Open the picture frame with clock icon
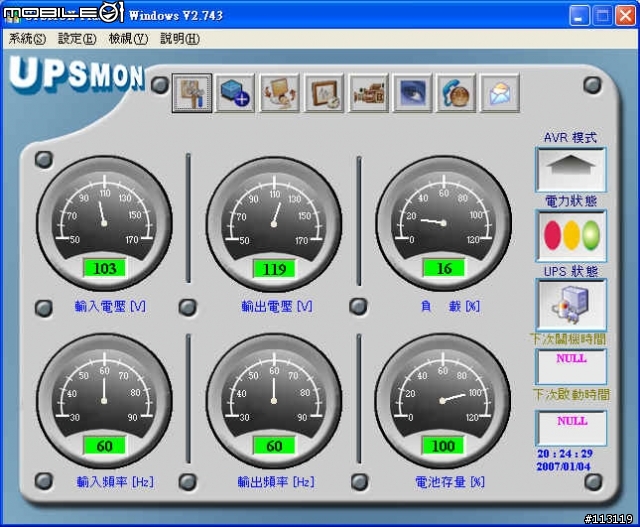Image resolution: width=640 pixels, height=527 pixels. [x=324, y=93]
